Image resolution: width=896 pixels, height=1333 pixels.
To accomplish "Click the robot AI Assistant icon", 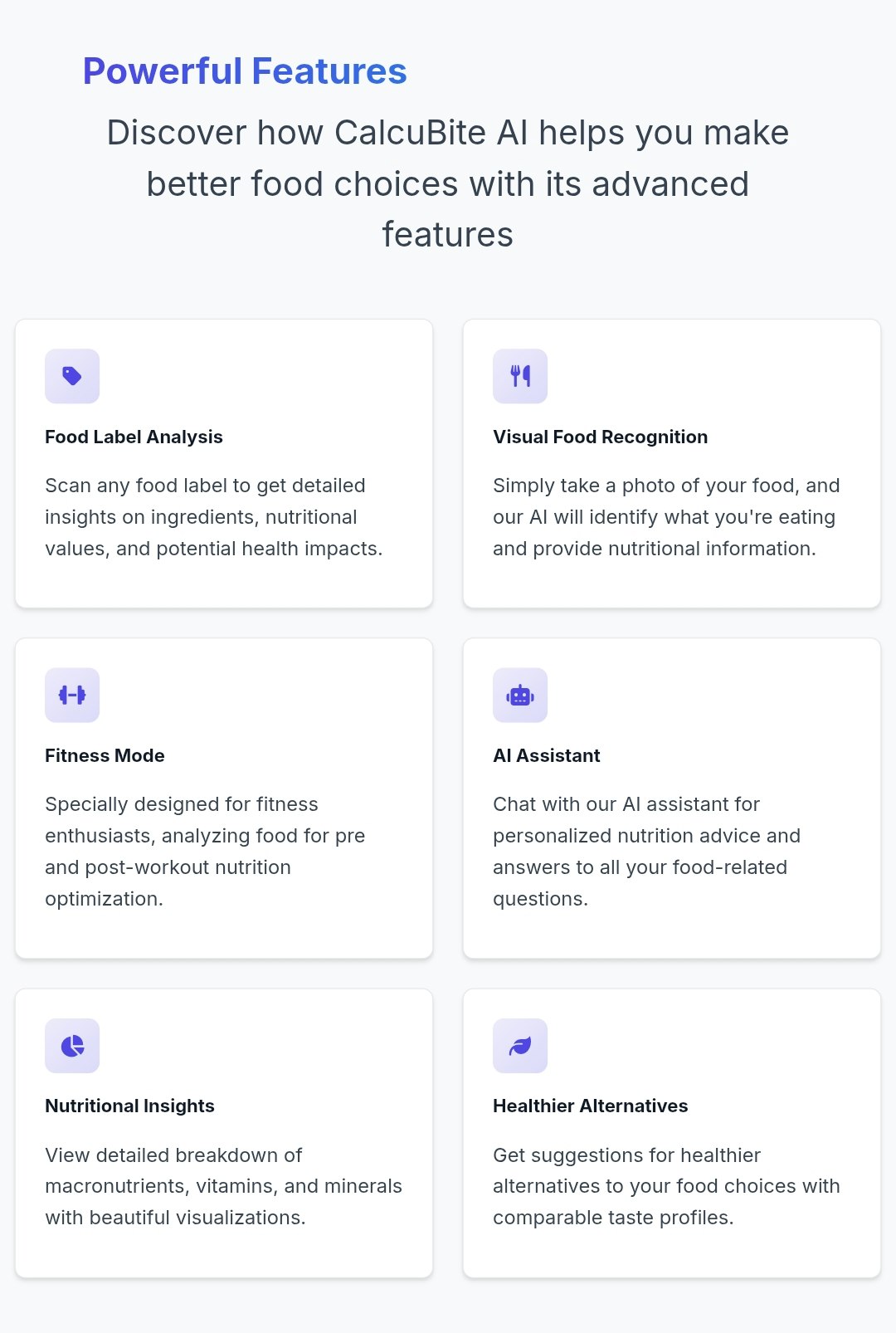I will (520, 695).
